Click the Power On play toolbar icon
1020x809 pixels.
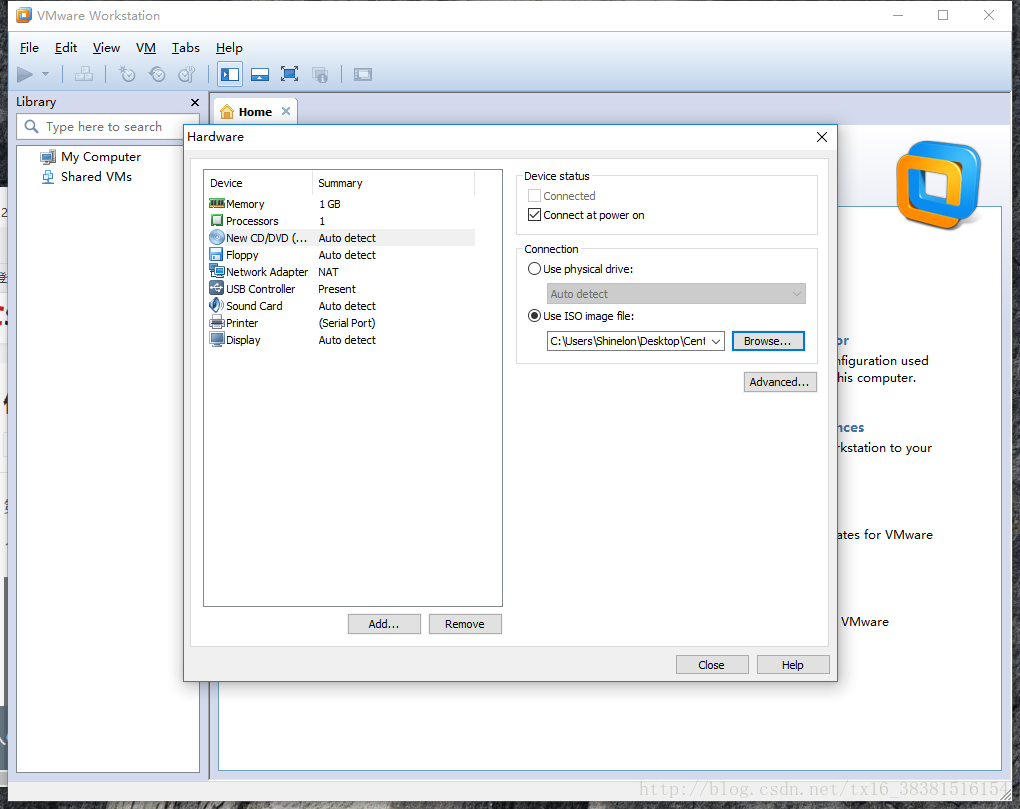[25, 74]
